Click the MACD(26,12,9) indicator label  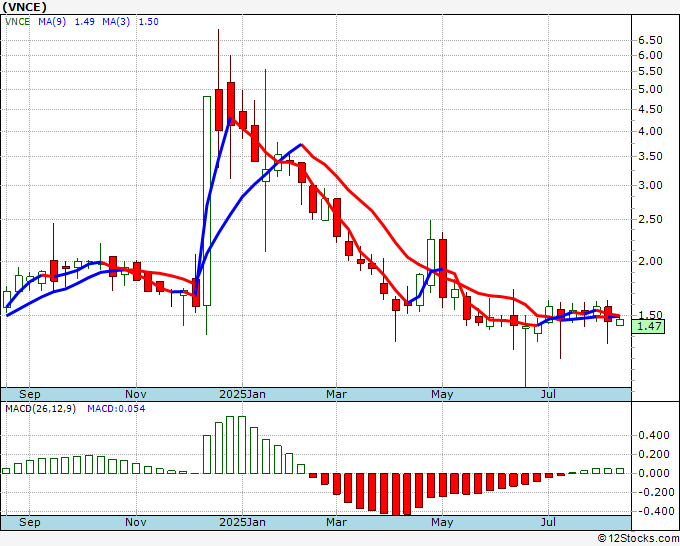click(40, 409)
